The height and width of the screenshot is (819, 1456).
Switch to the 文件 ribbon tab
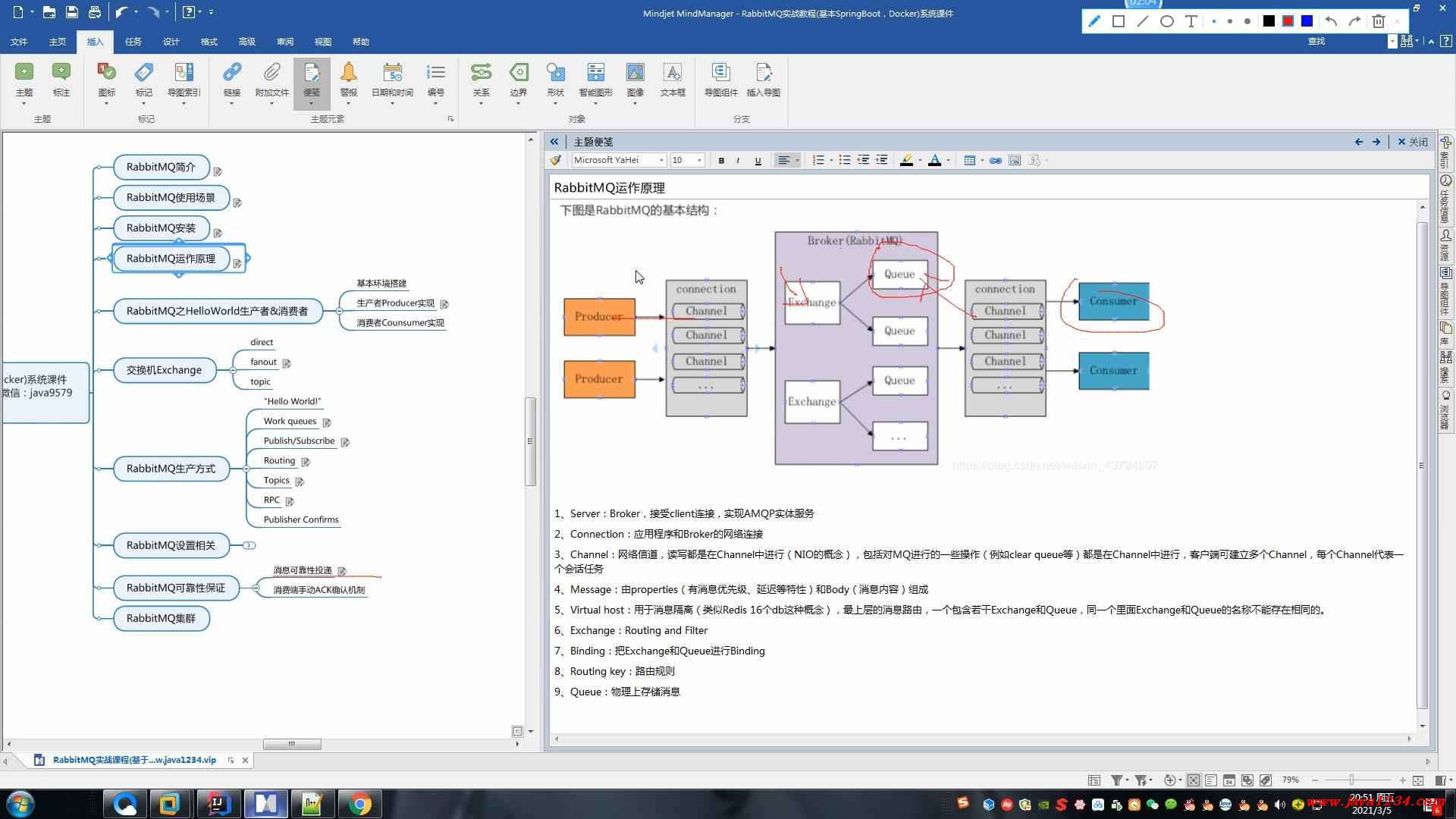tap(19, 42)
